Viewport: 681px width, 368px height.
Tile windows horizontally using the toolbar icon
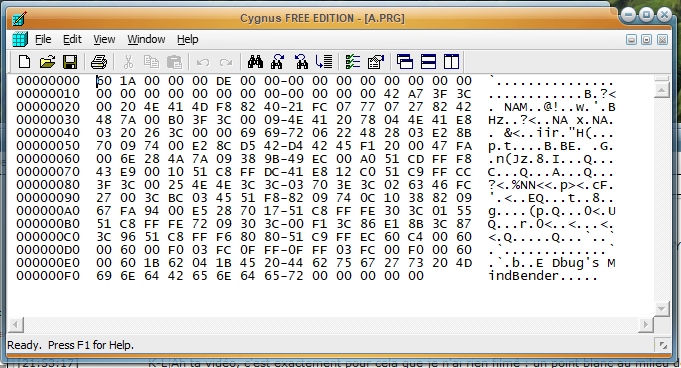pos(428,62)
